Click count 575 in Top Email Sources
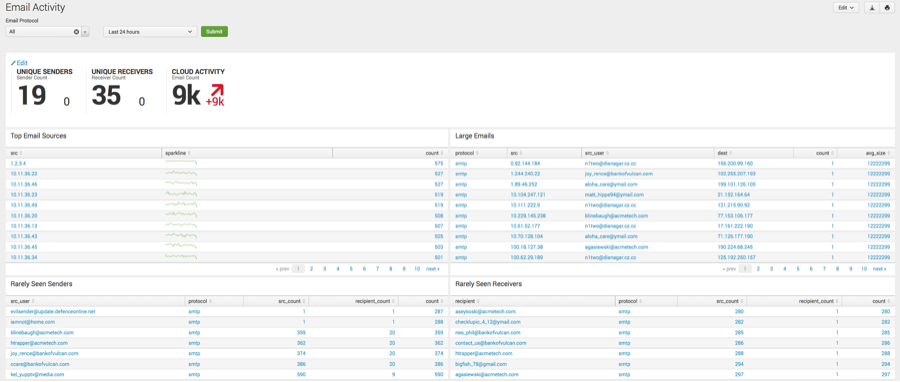Image resolution: width=900 pixels, height=382 pixels. [x=439, y=163]
